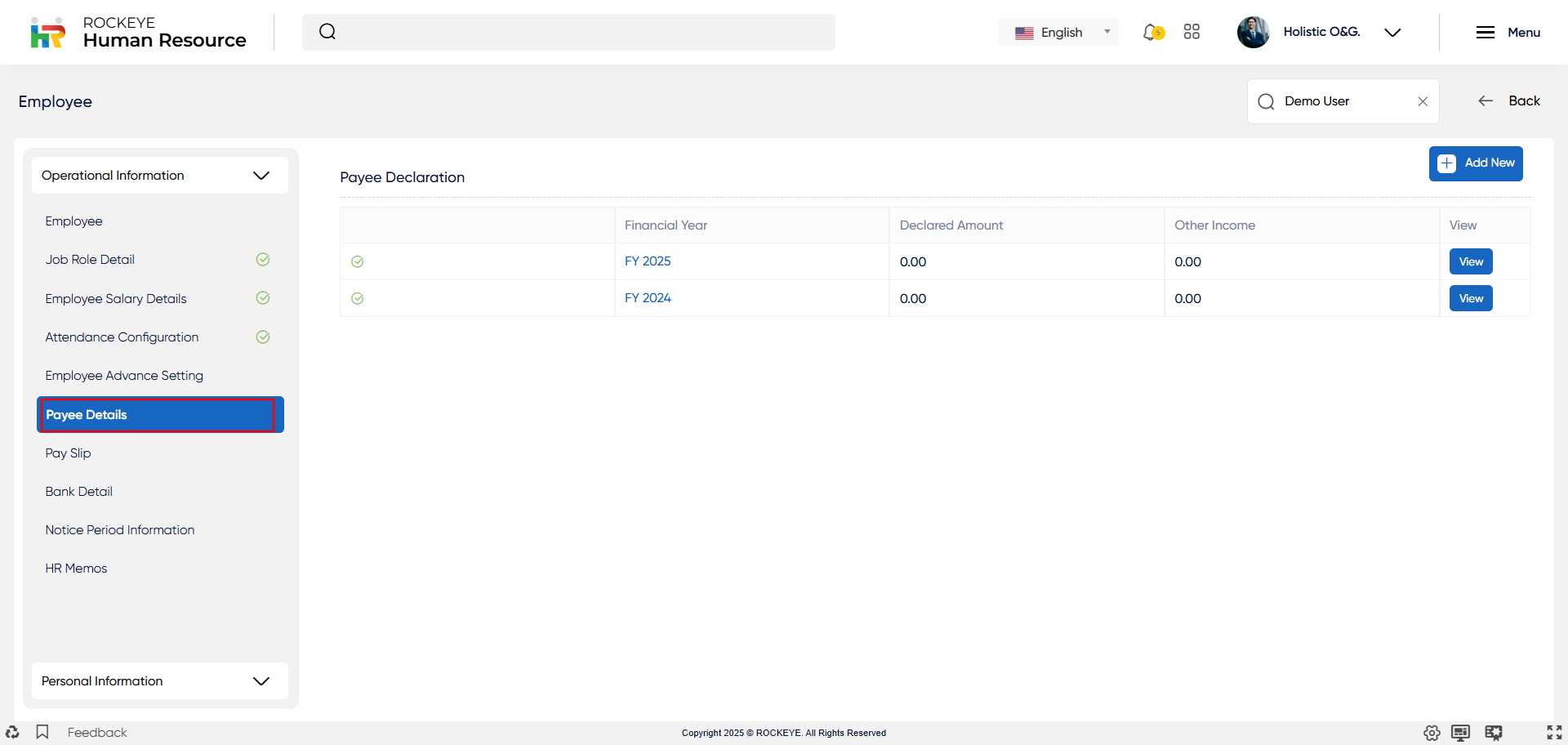Open the hamburger Menu
Screen dimensions: 1568x745
coord(1508,33)
